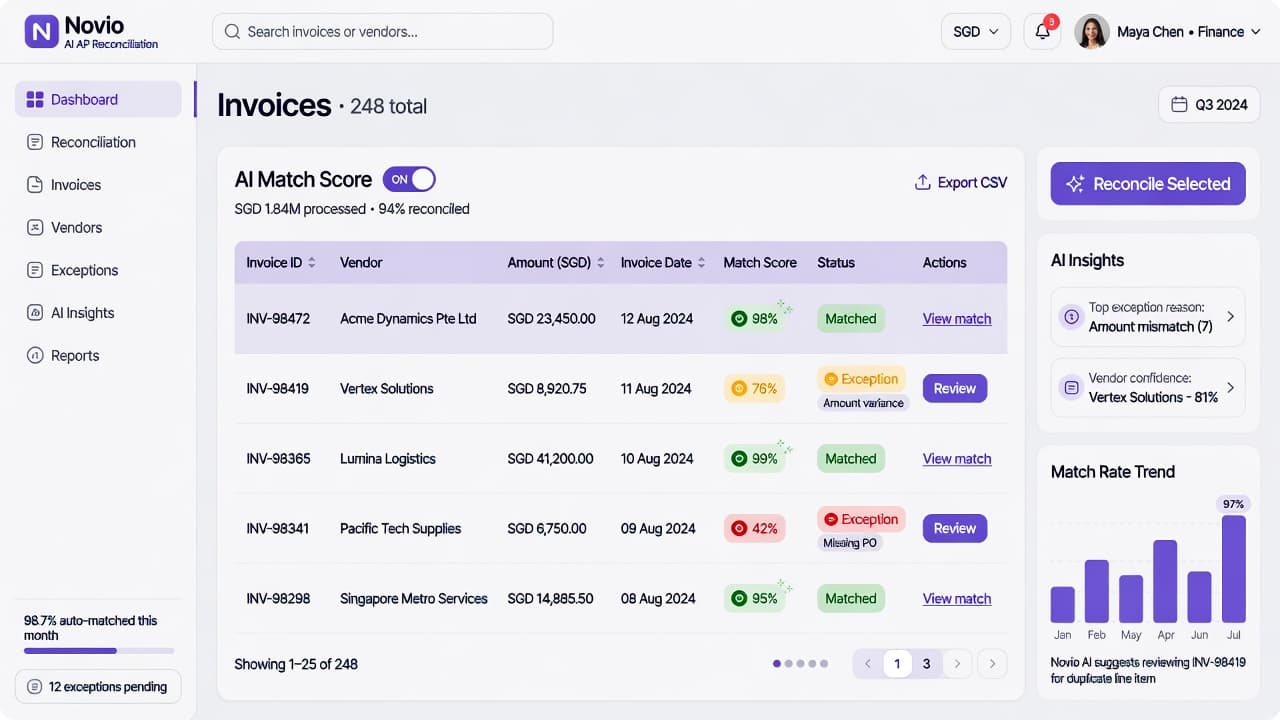The height and width of the screenshot is (720, 1280).
Task: Click the Novio logo icon
Action: (x=41, y=32)
